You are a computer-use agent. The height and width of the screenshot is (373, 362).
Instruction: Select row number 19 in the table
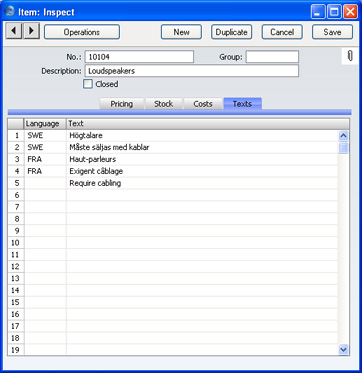pos(16,350)
